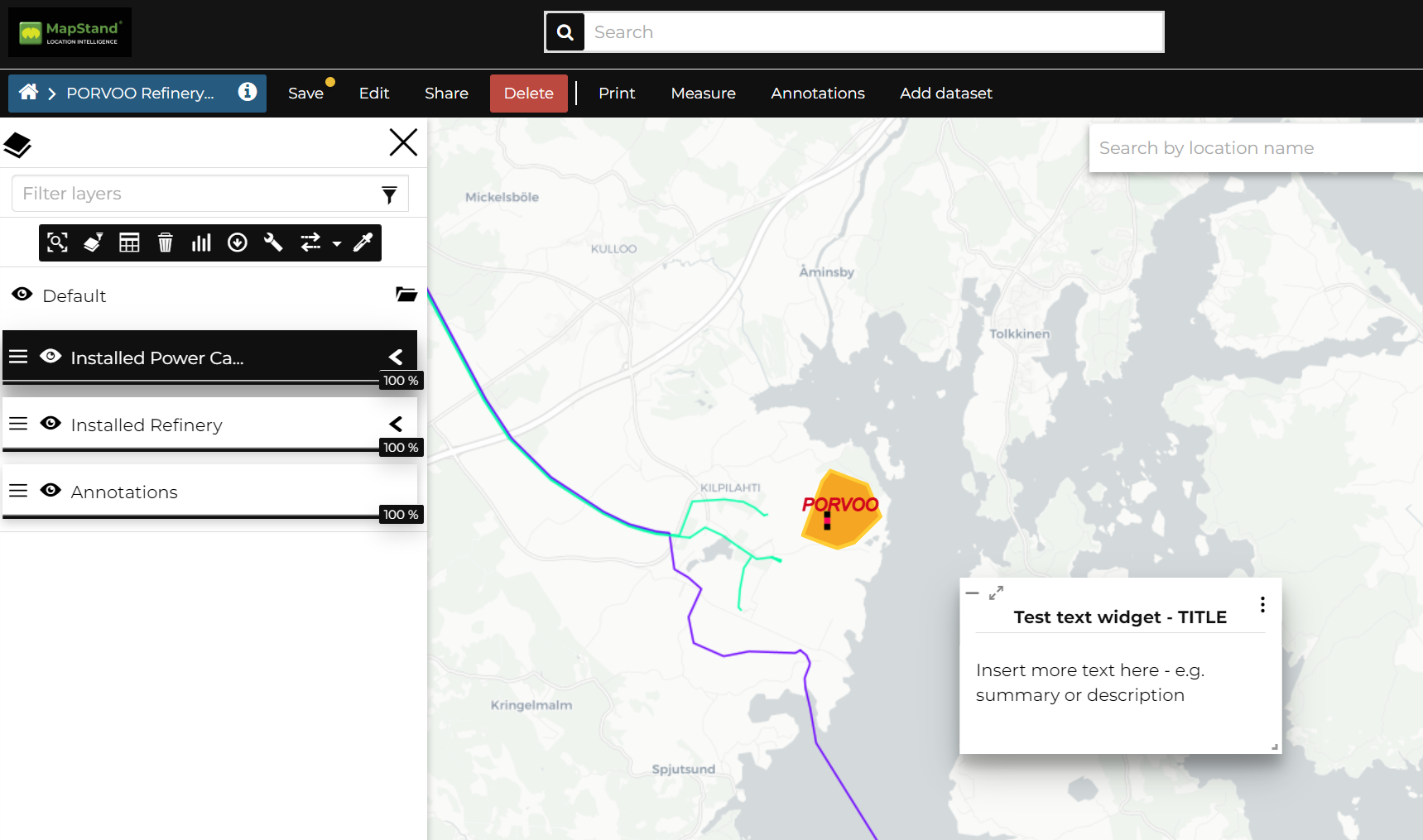
Task: Open the wrench settings icon
Action: tap(273, 242)
